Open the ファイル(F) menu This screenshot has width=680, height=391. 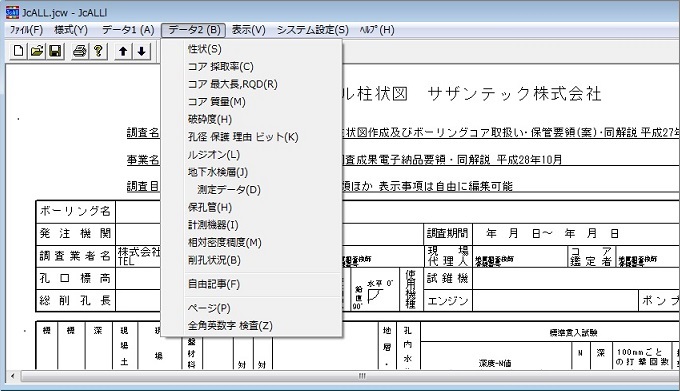[26, 30]
